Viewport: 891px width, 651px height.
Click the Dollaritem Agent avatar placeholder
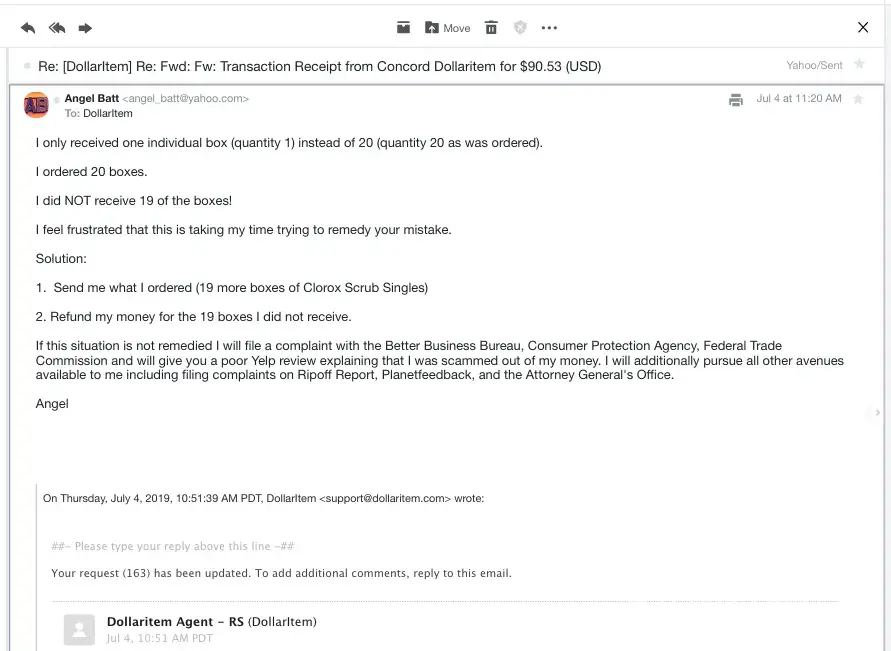79,629
